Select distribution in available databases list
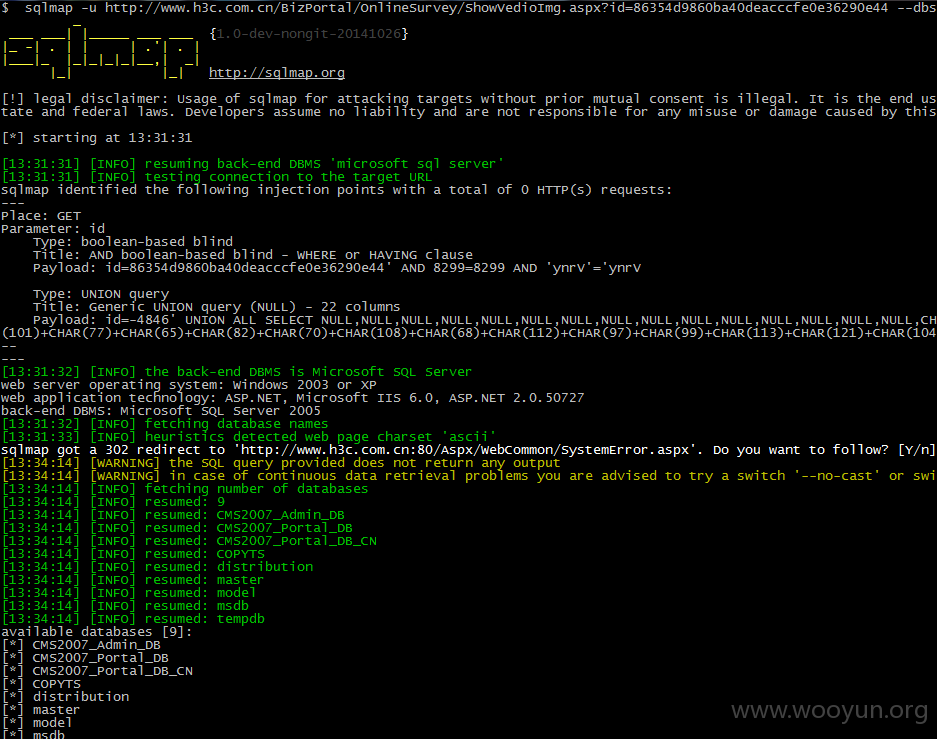 point(81,697)
